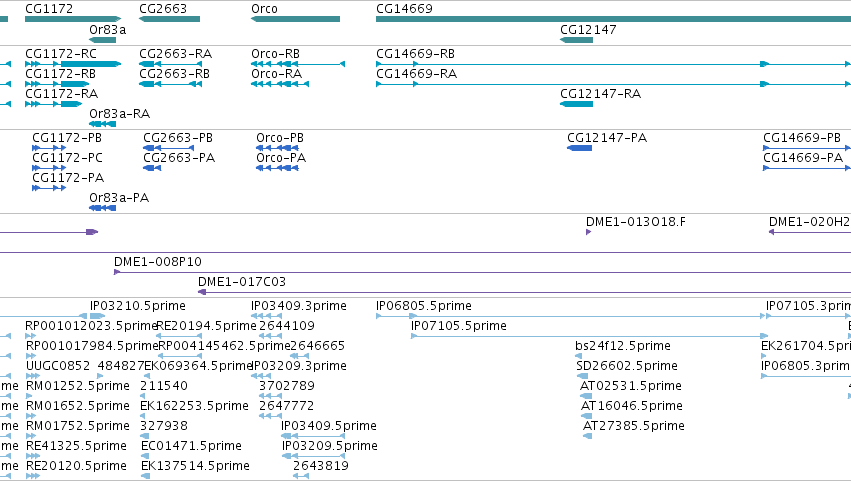Select EST SD26602.5prime
This screenshot has height=481, width=851.
(627, 366)
